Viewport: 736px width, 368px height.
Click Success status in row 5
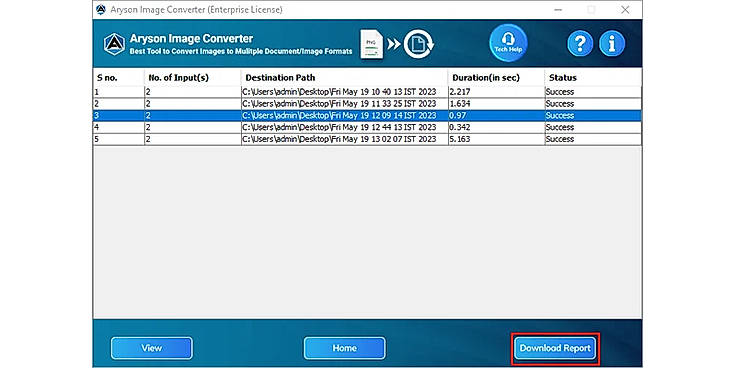593,139
